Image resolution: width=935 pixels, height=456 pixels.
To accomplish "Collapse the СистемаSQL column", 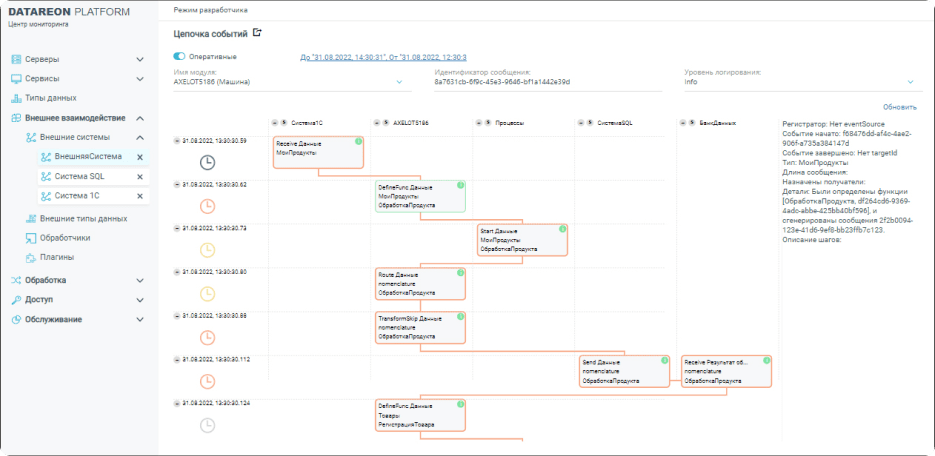I will pos(581,123).
